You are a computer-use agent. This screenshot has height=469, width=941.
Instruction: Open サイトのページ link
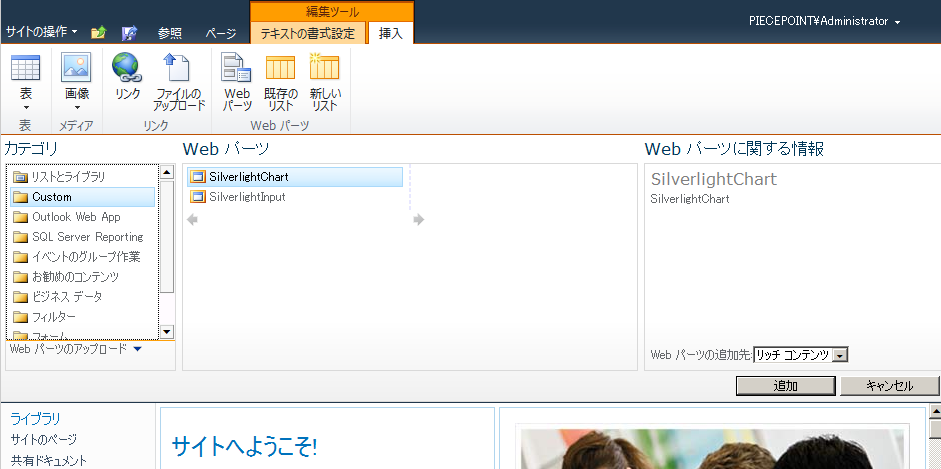tap(44, 440)
